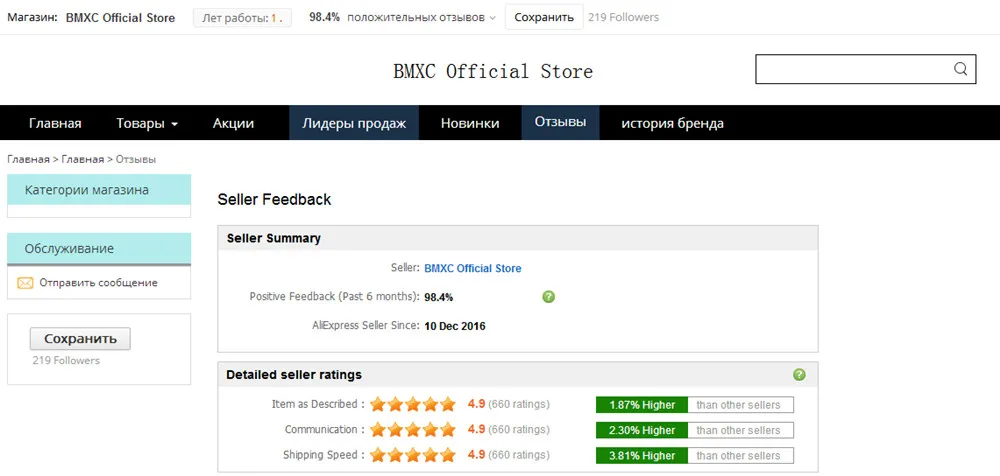This screenshot has height=476, width=1000.
Task: Click the 3.81% Higher green bar
Action: coord(642,456)
